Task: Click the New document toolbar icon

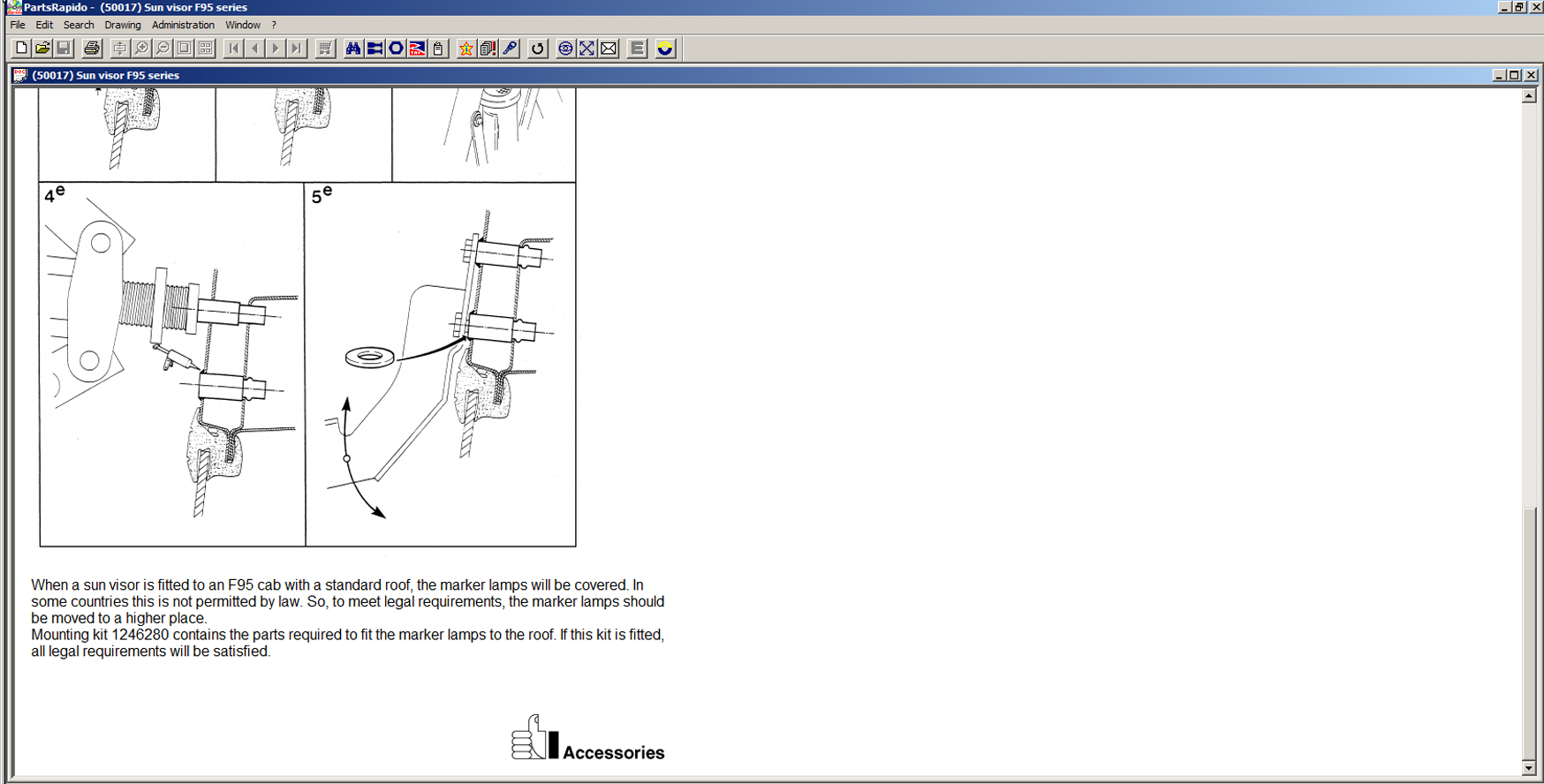Action: (x=21, y=49)
